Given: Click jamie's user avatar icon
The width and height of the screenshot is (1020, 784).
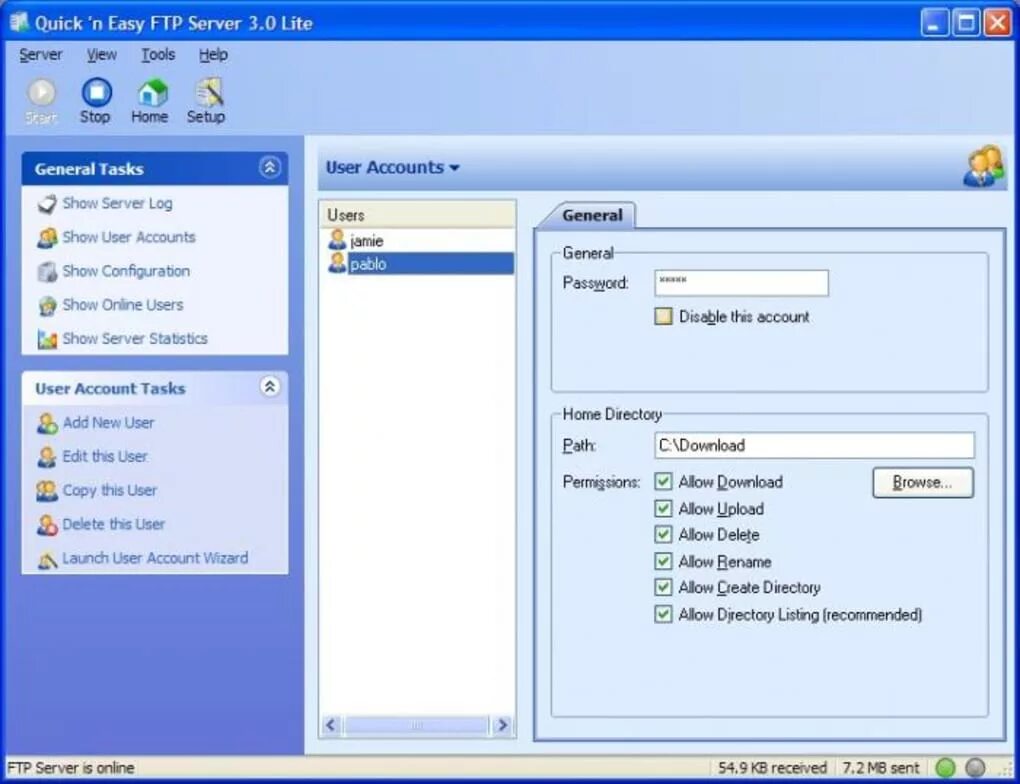Looking at the screenshot, I should (x=337, y=239).
